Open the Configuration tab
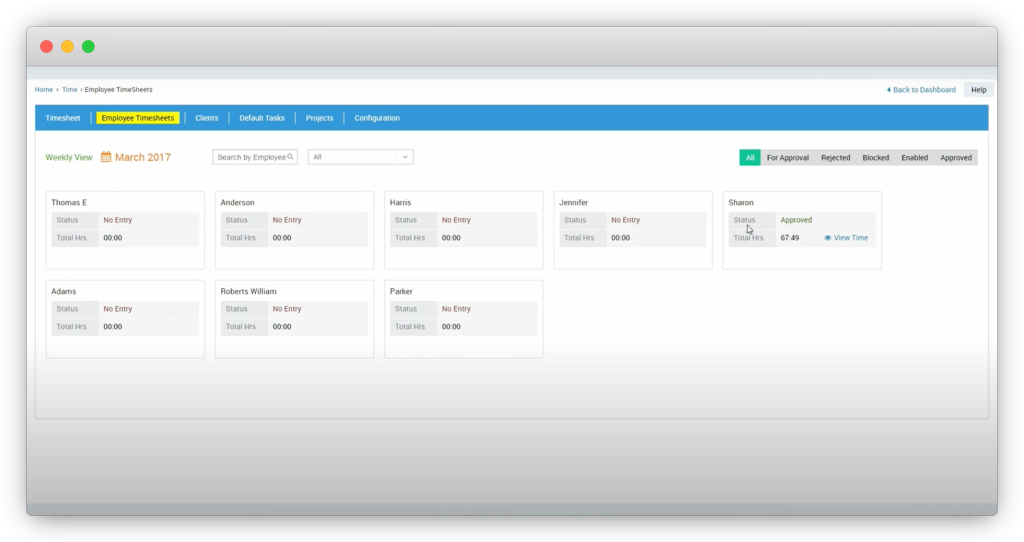Image resolution: width=1024 pixels, height=542 pixels. coord(377,118)
